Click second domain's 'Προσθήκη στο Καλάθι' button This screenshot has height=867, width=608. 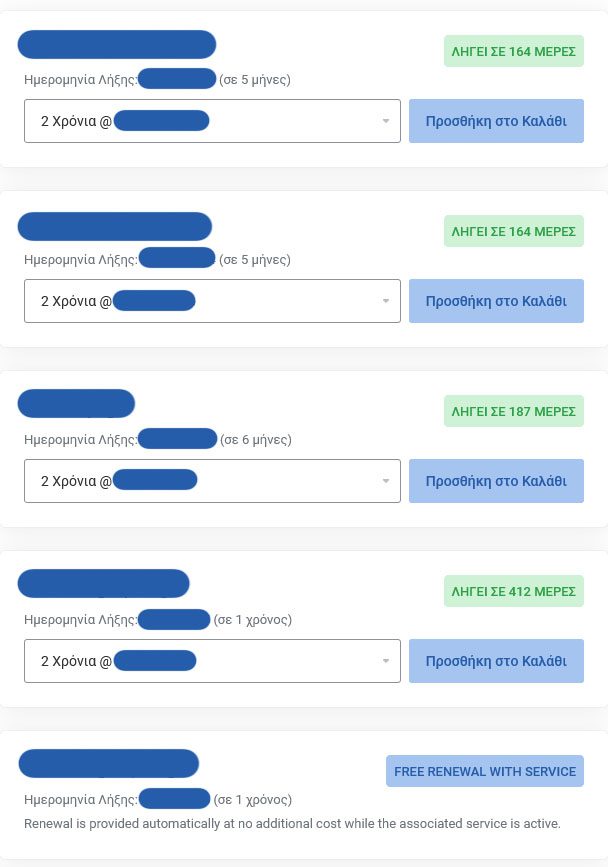496,301
